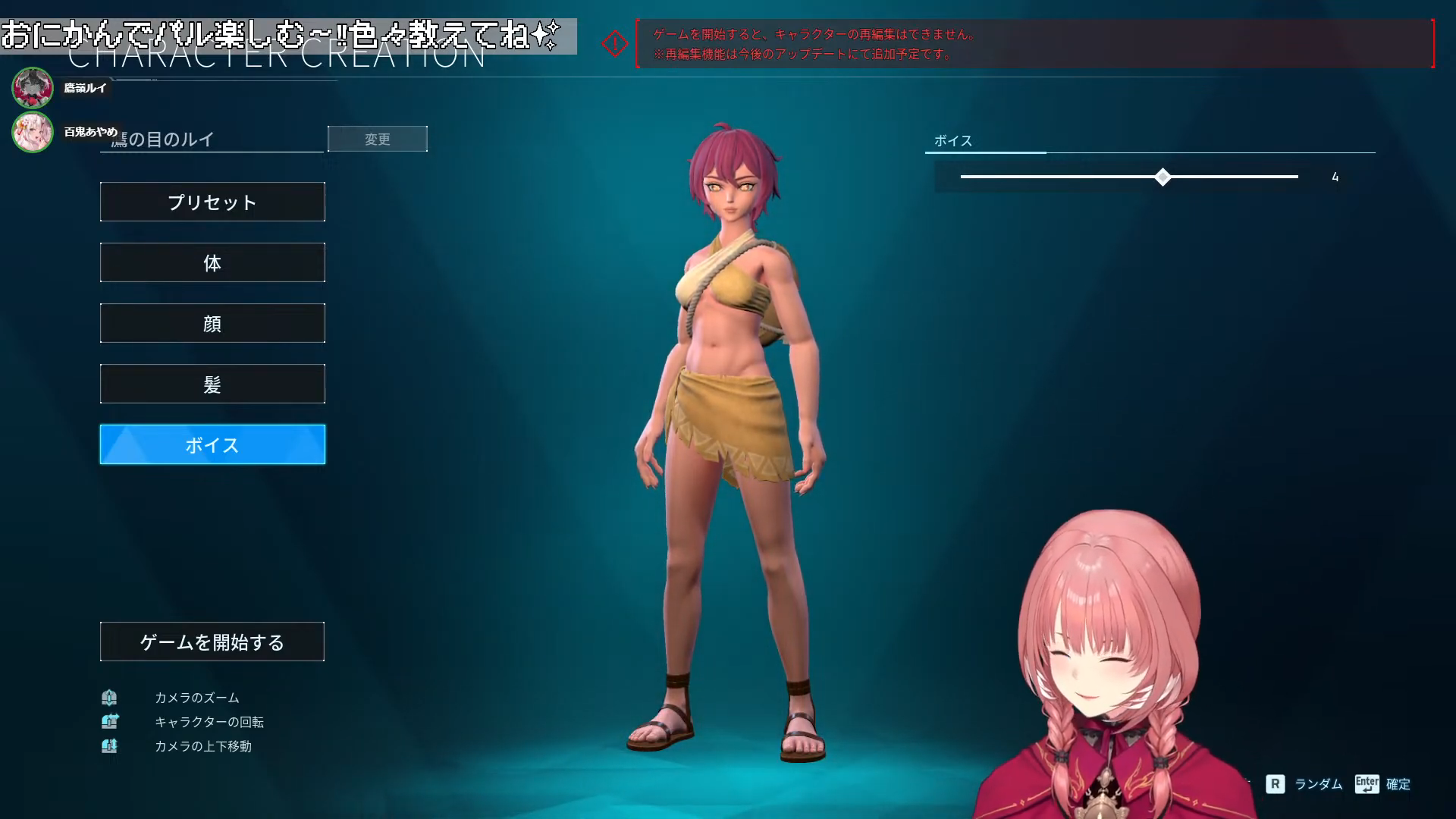Click the ランダム randomize label
The height and width of the screenshot is (819, 1456).
click(1318, 784)
